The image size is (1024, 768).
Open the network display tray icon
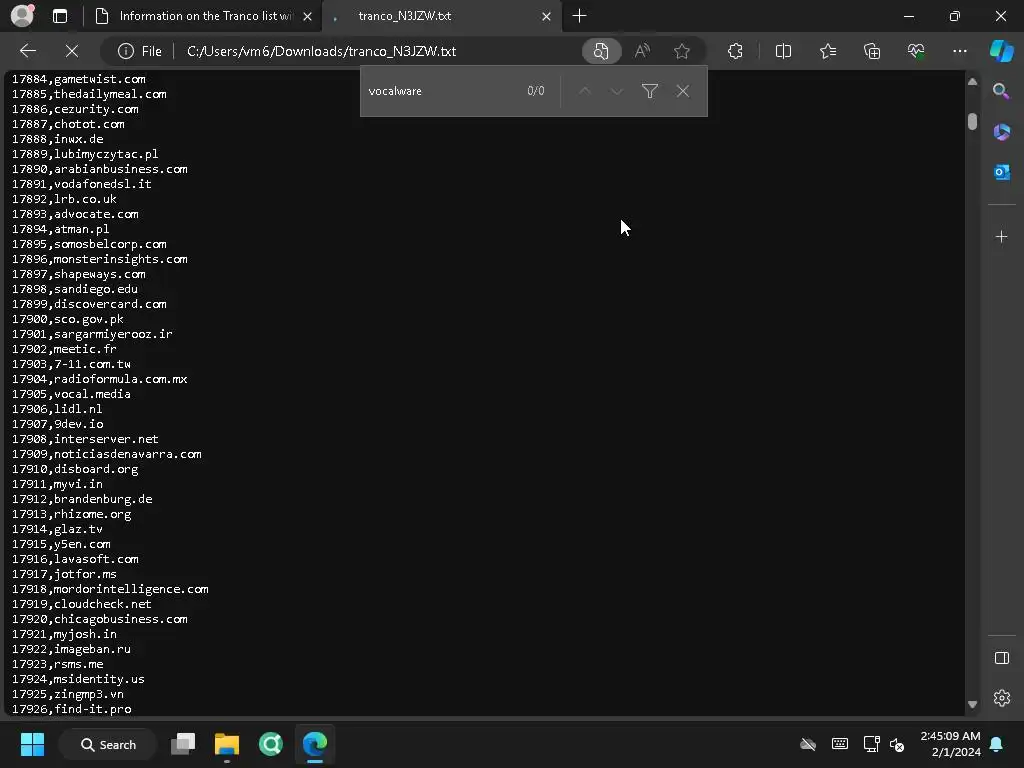871,744
